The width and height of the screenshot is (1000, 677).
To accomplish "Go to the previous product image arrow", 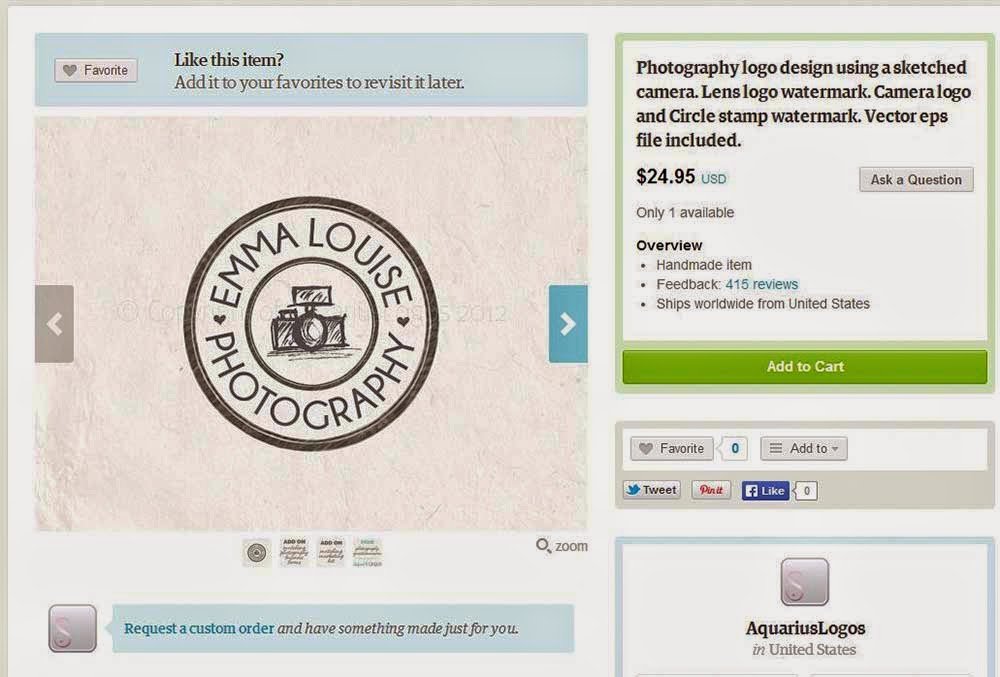I will coord(54,324).
